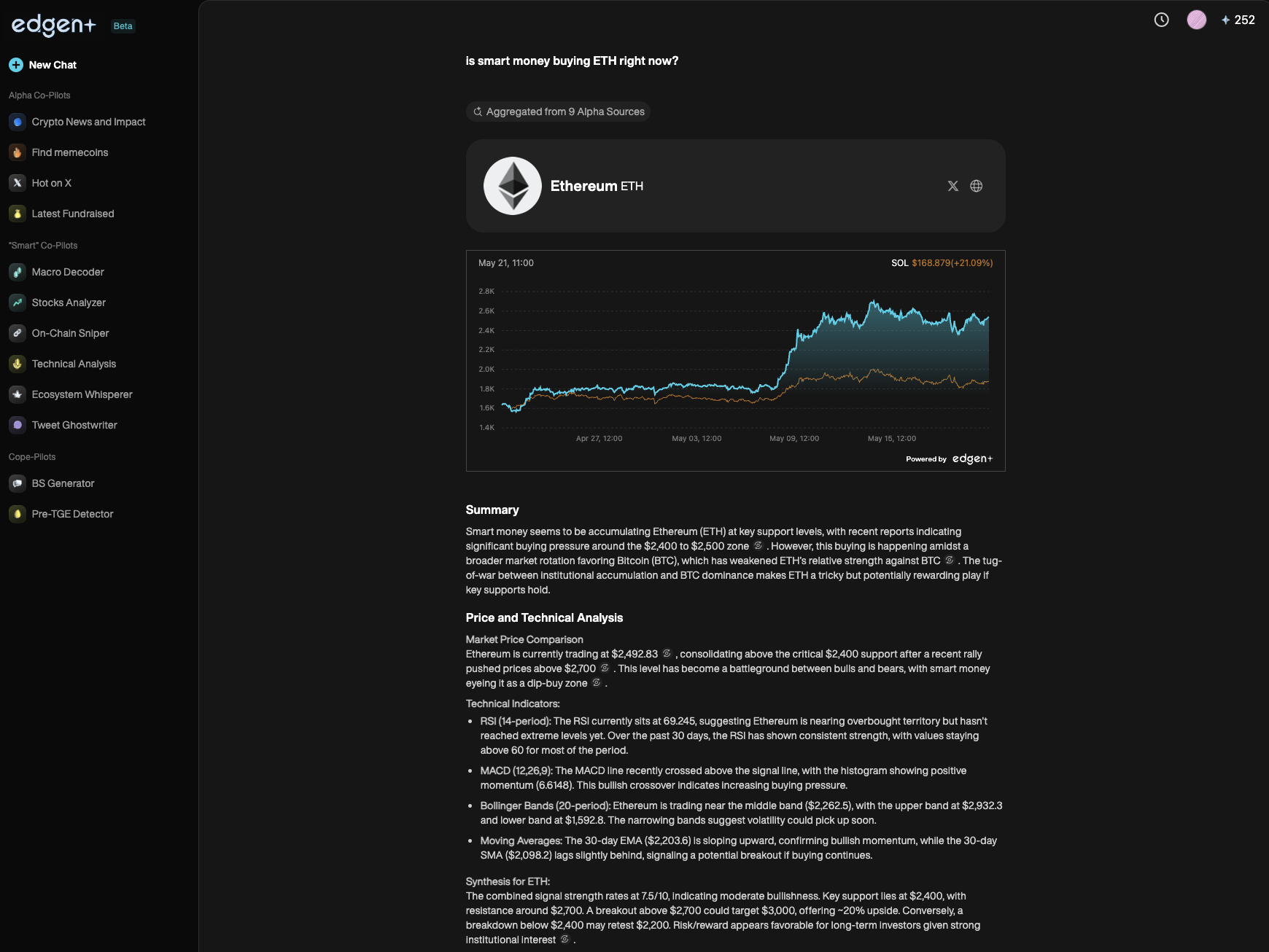Click the BS Generator icon
The height and width of the screenshot is (952, 1269).
point(18,483)
